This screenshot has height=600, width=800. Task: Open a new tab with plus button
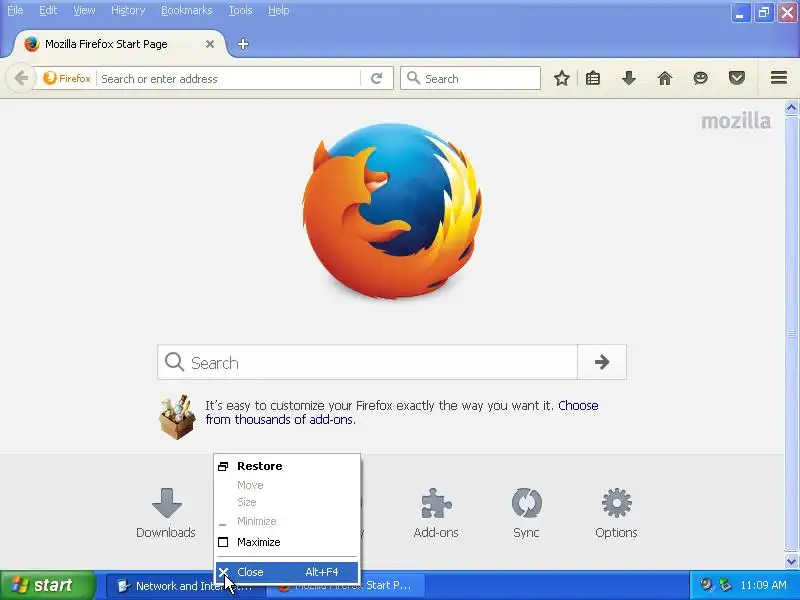click(243, 44)
